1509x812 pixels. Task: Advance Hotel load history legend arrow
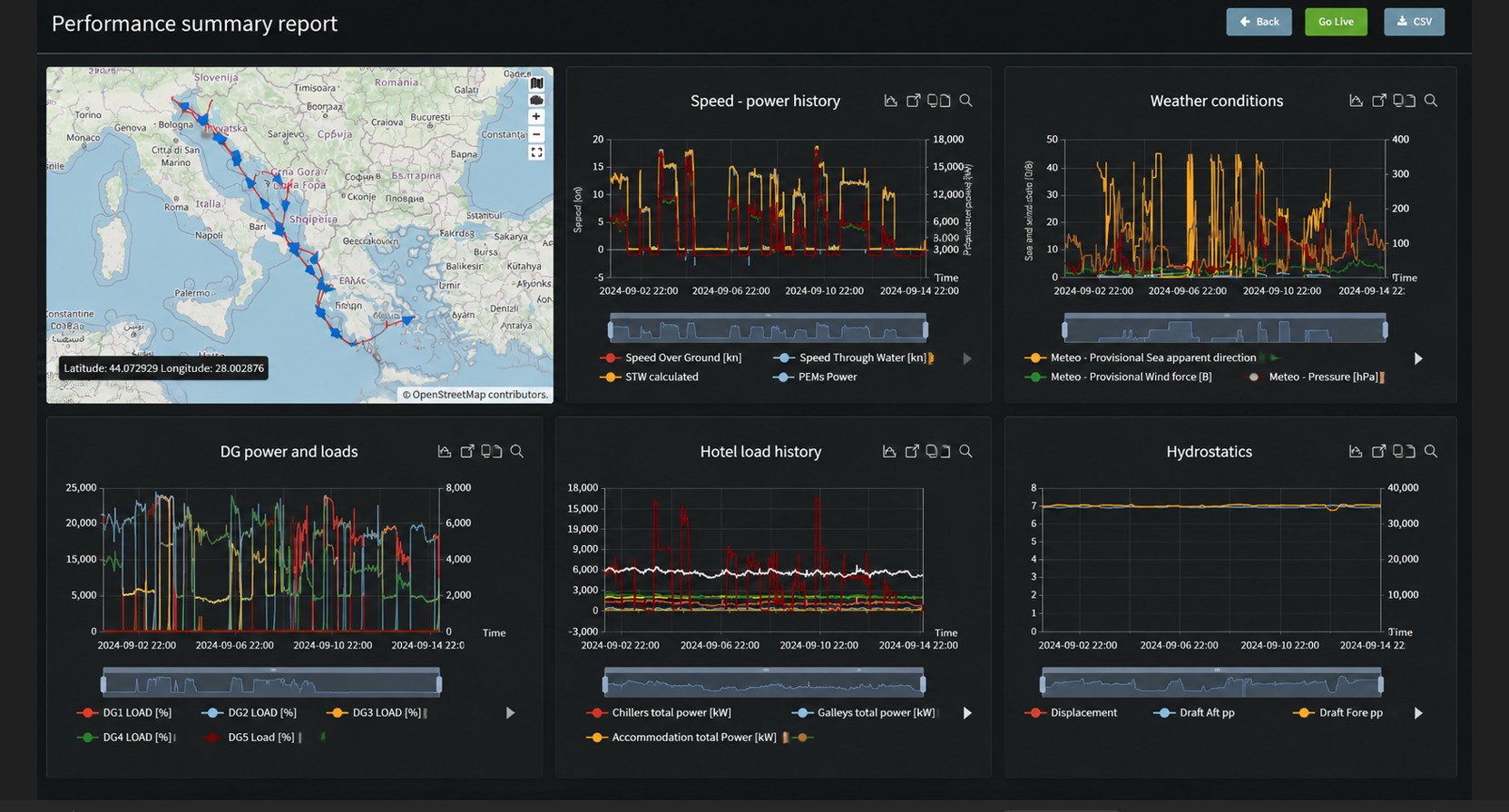[x=967, y=713]
